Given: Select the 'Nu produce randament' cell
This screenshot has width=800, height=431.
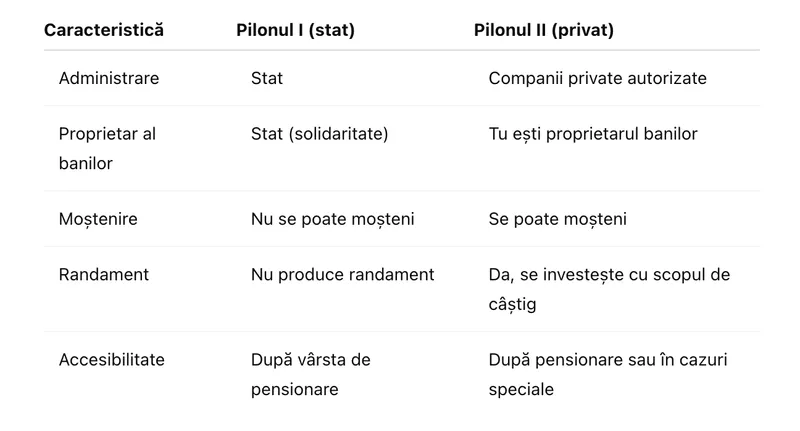Looking at the screenshot, I should pos(342,274).
